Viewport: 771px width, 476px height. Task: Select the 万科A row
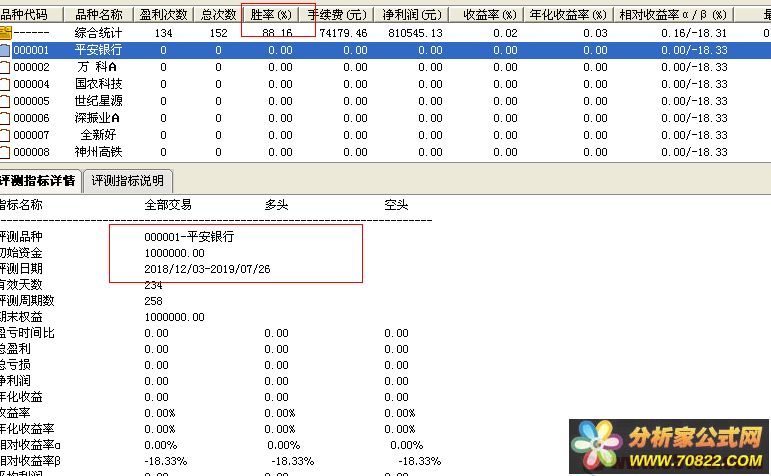[x=386, y=67]
